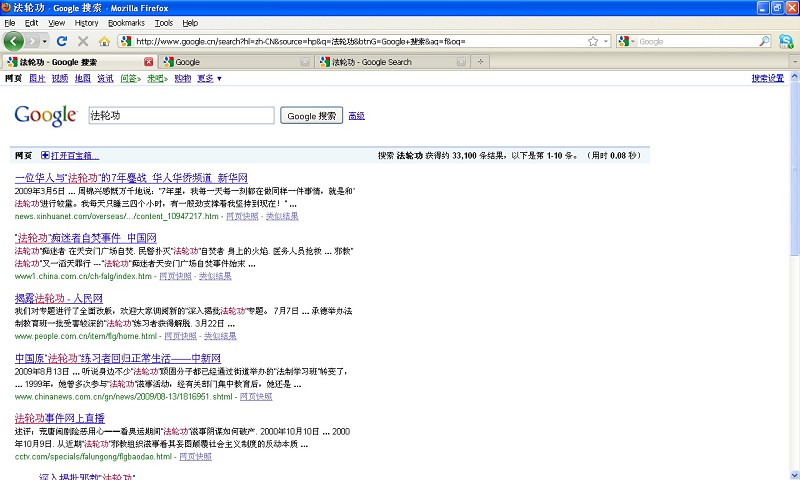Reload the current page
Image resolution: width=800 pixels, height=480 pixels.
62,41
